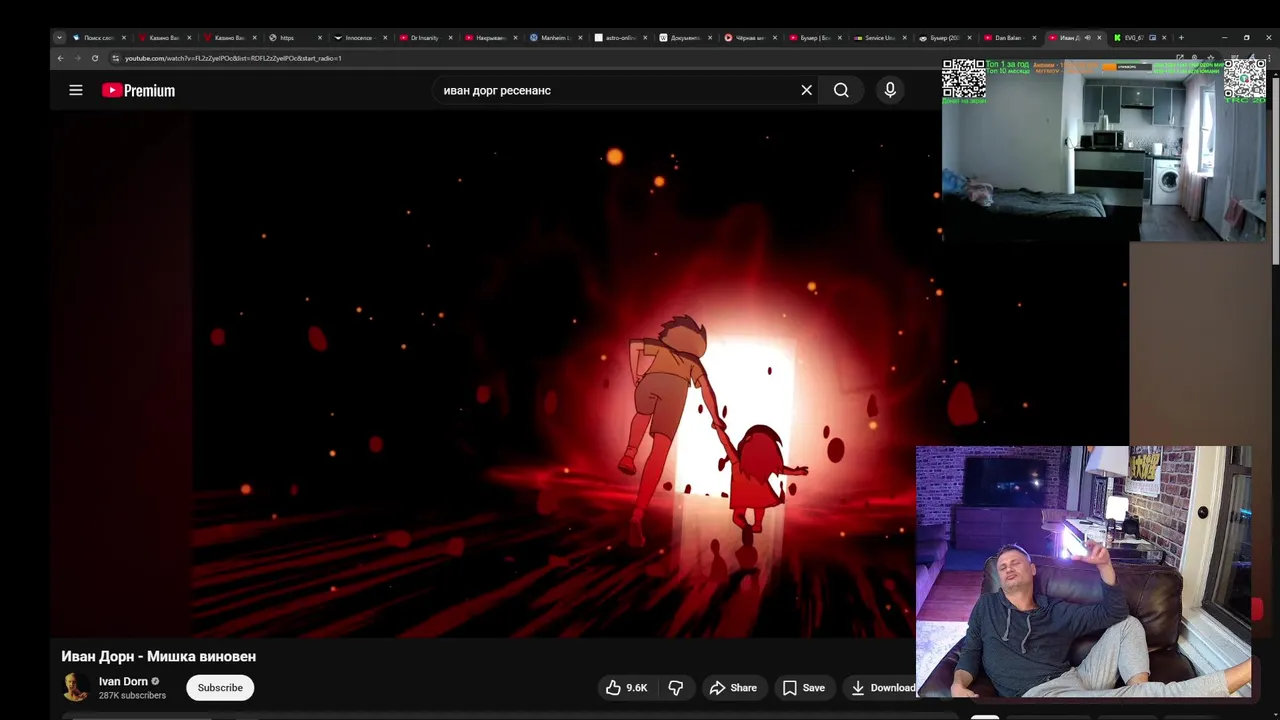Click the left QR code on overlay
Image resolution: width=1280 pixels, height=720 pixels.
click(x=964, y=79)
